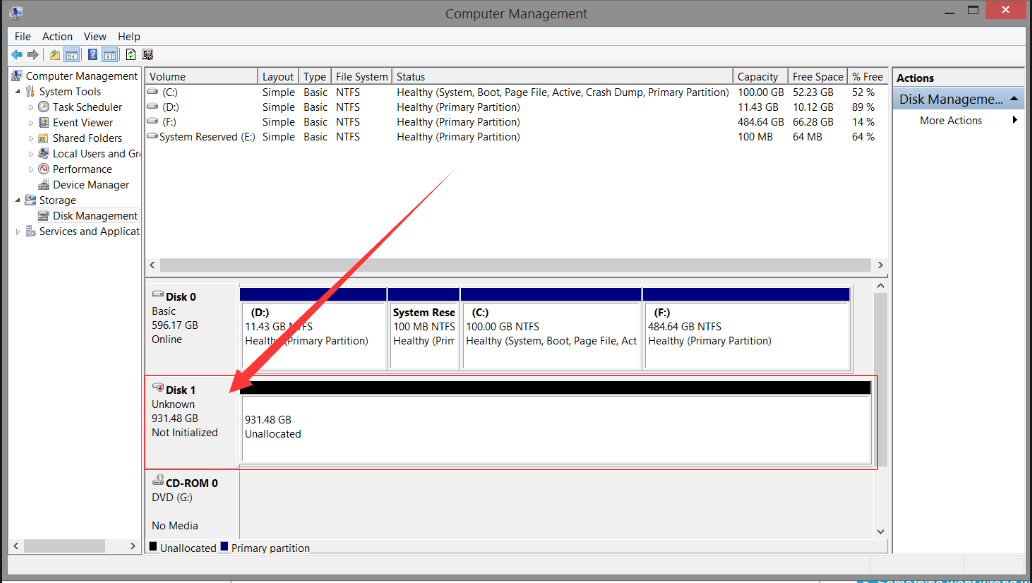Collapse the Disk Management actions section
This screenshot has width=1032, height=583.
1015,99
